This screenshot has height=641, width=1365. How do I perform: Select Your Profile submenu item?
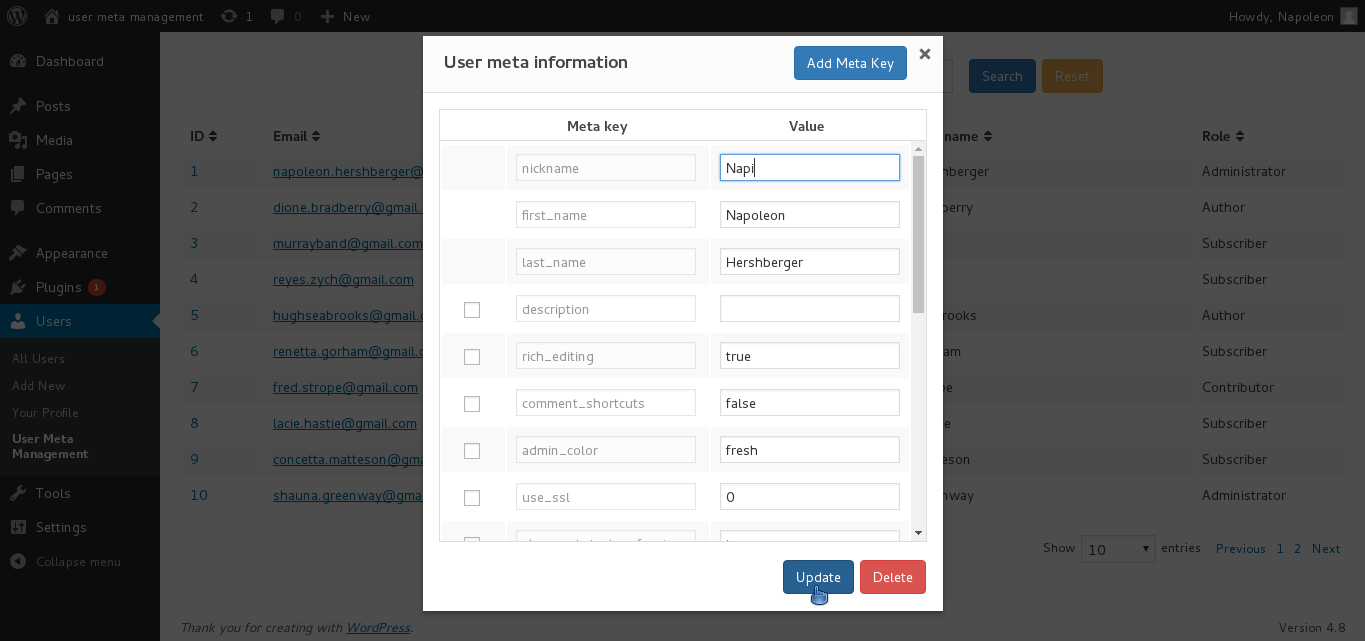pos(45,412)
